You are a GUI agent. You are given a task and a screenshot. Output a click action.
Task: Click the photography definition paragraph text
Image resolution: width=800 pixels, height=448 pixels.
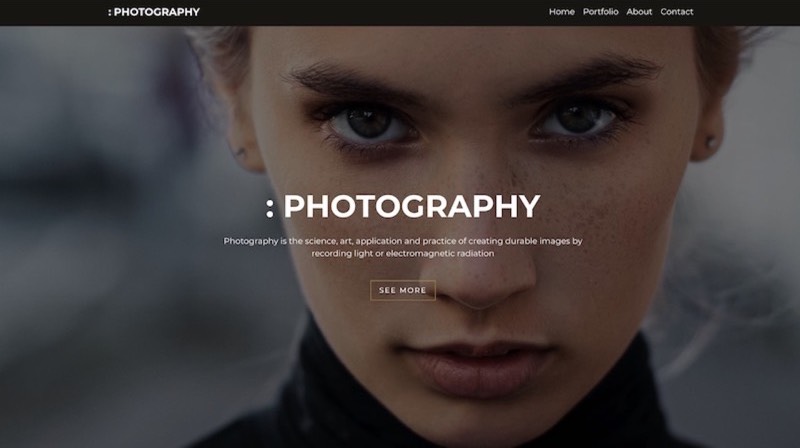[x=403, y=247]
